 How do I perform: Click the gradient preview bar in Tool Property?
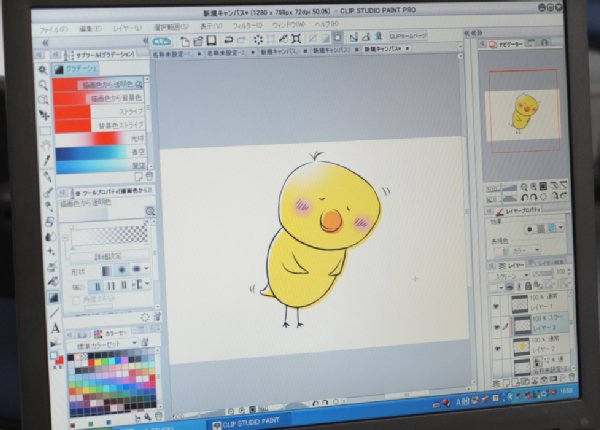click(110, 234)
